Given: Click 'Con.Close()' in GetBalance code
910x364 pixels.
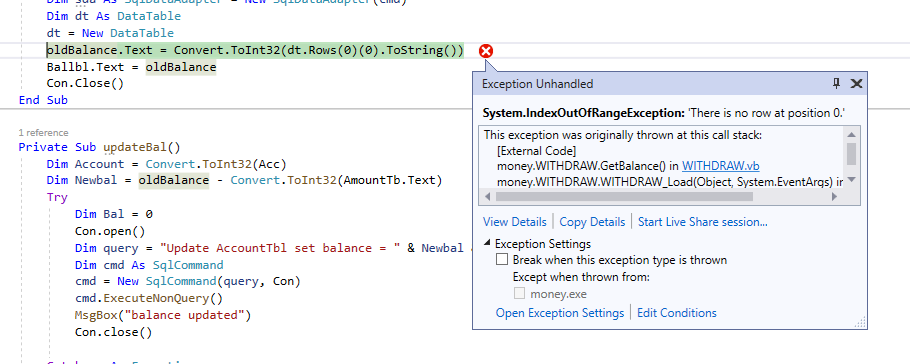Looking at the screenshot, I should coord(85,83).
